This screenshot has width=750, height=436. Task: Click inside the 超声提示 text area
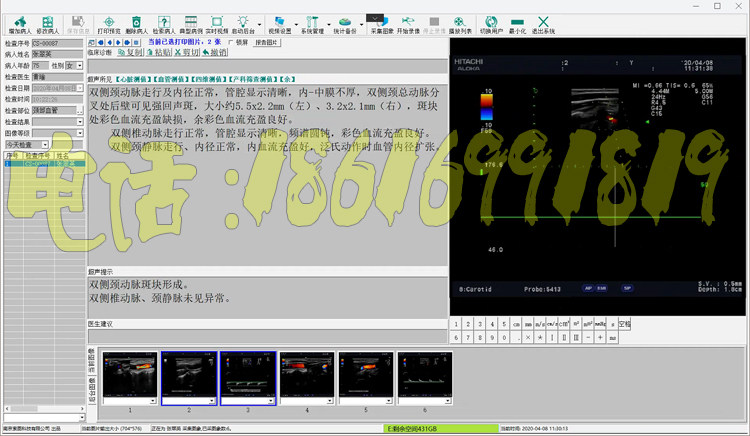267,297
